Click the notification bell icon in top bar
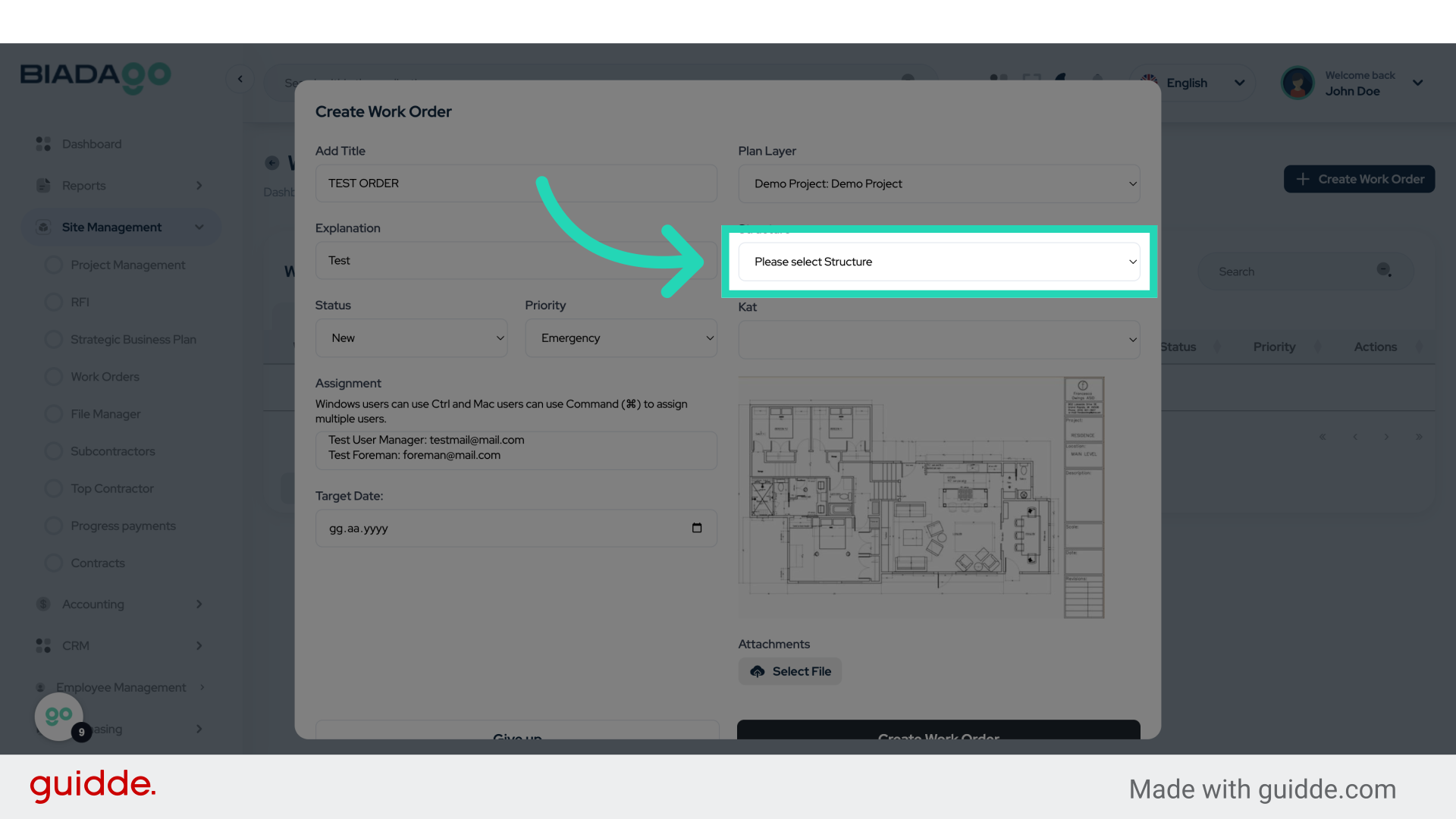1456x819 pixels. [x=1097, y=80]
